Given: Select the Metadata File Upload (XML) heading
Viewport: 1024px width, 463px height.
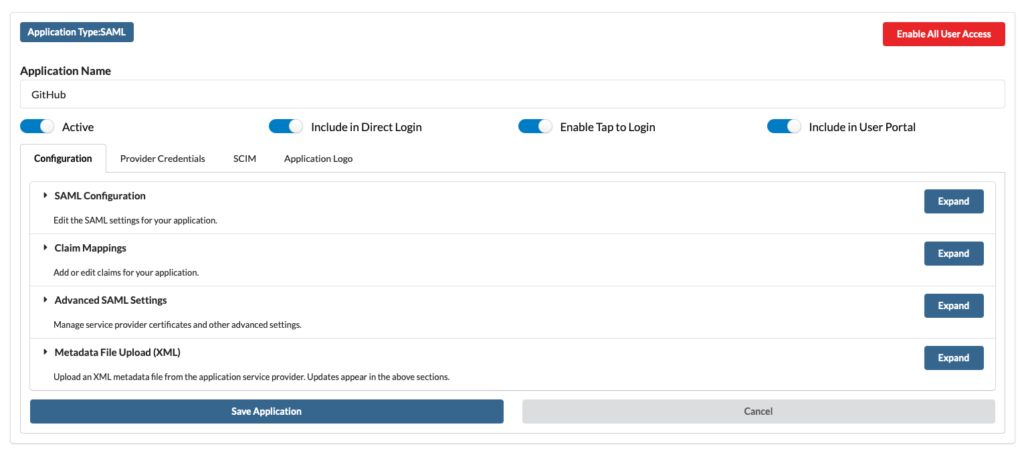Looking at the screenshot, I should pyautogui.click(x=118, y=352).
